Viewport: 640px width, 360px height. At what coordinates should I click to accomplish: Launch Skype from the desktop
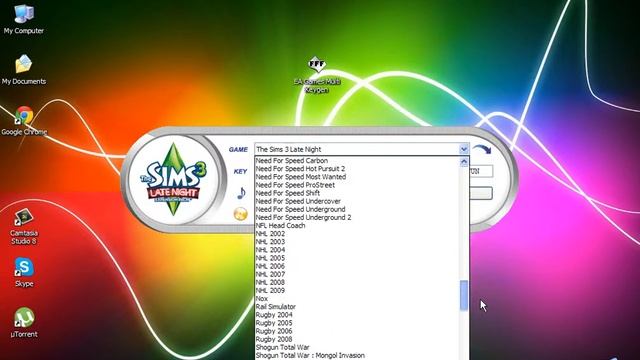pos(24,272)
